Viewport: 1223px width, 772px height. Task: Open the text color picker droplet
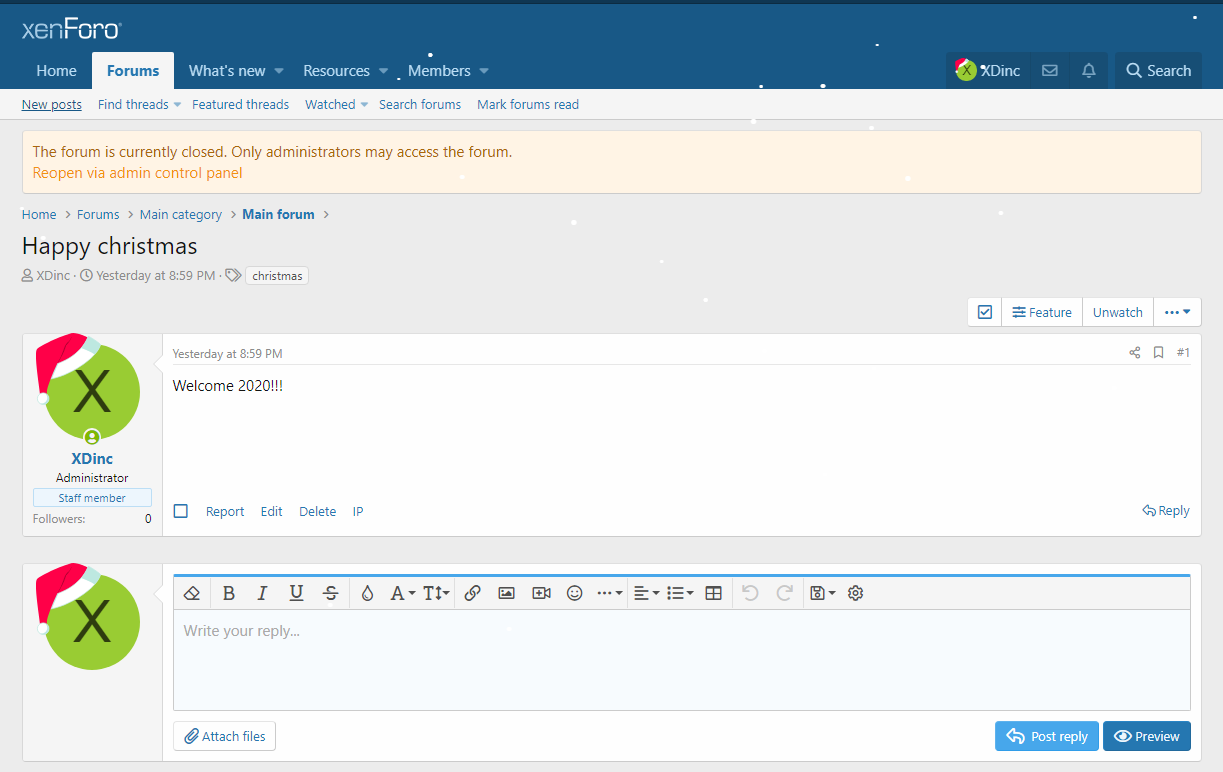pos(367,593)
